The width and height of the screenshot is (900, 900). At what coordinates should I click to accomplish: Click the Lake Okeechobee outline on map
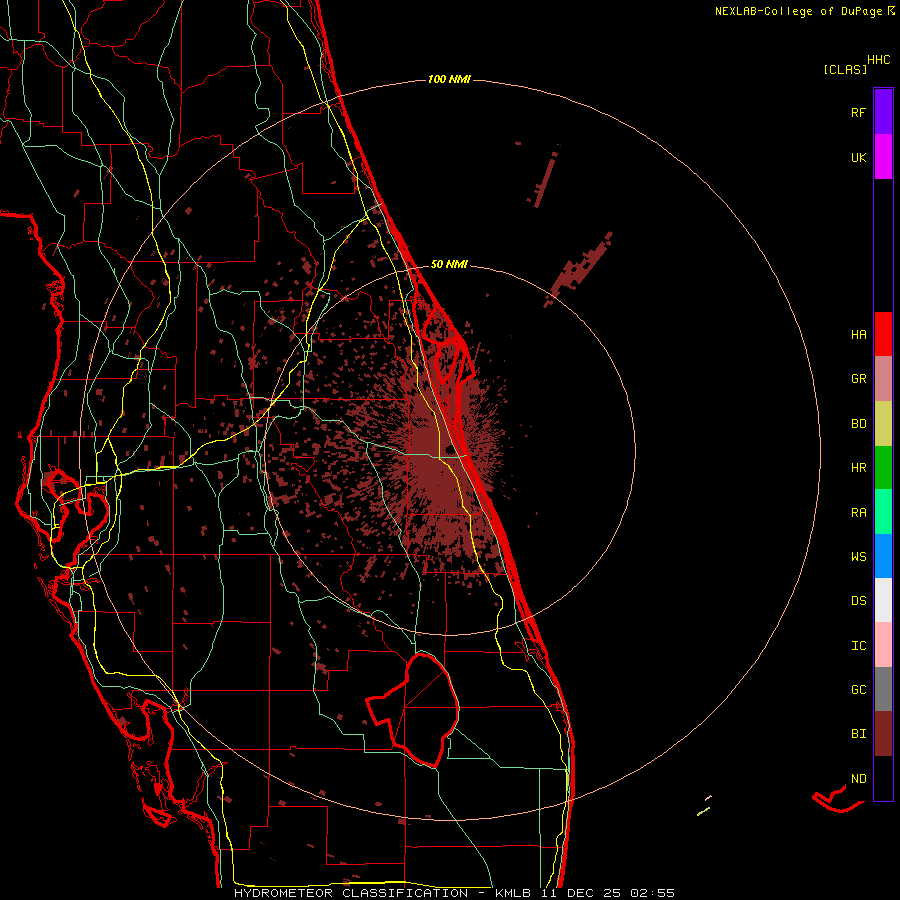(414, 709)
